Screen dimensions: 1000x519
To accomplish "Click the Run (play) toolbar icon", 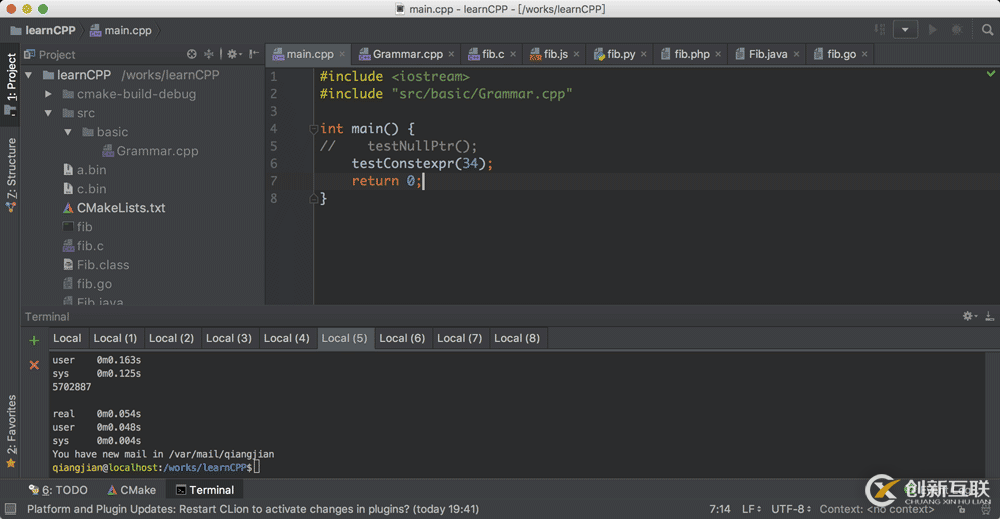I will (932, 29).
